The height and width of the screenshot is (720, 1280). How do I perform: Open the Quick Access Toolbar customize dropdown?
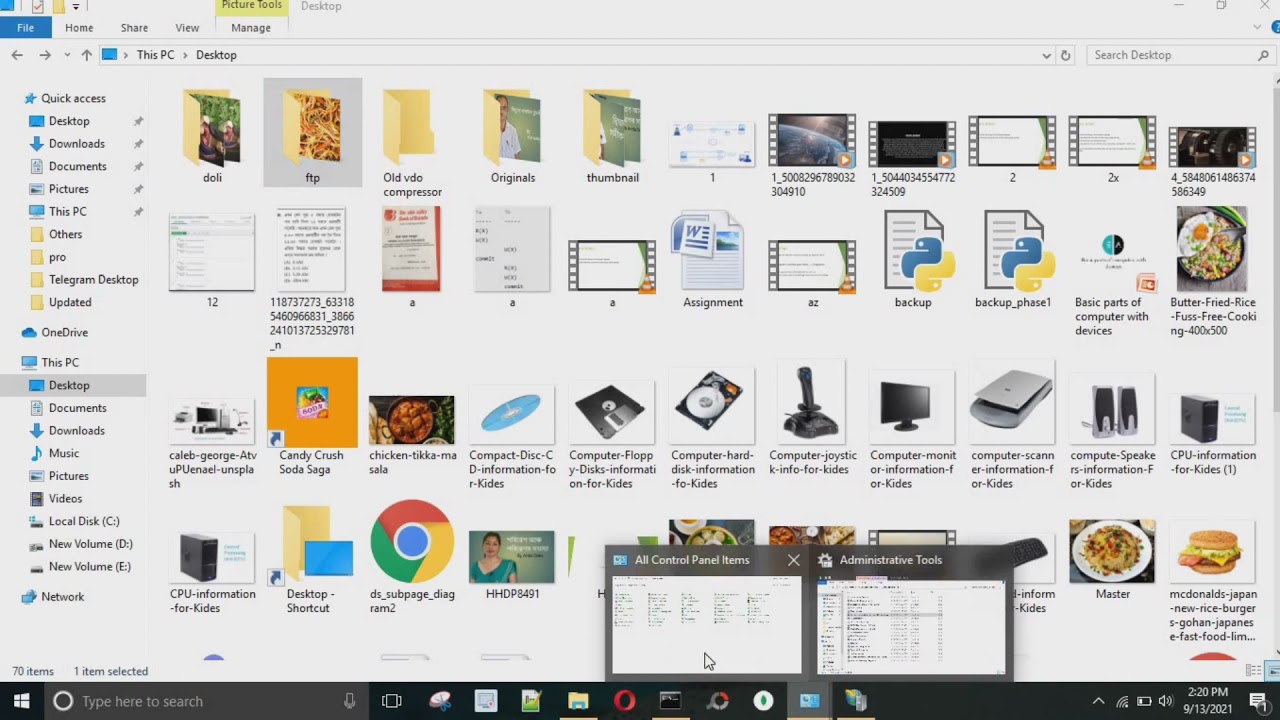click(x=75, y=7)
